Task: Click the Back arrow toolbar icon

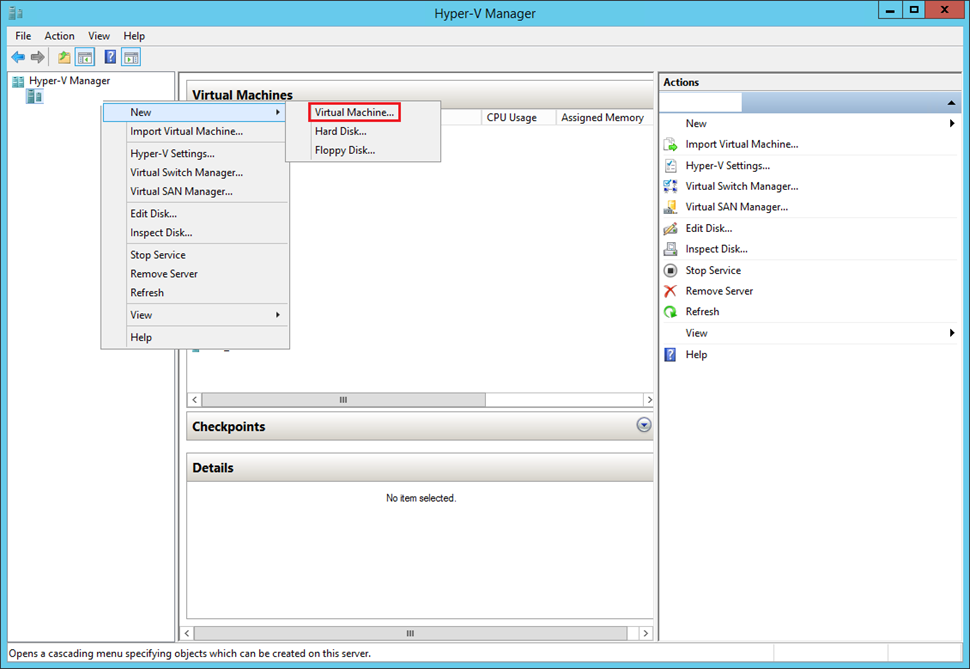Action: tap(18, 58)
